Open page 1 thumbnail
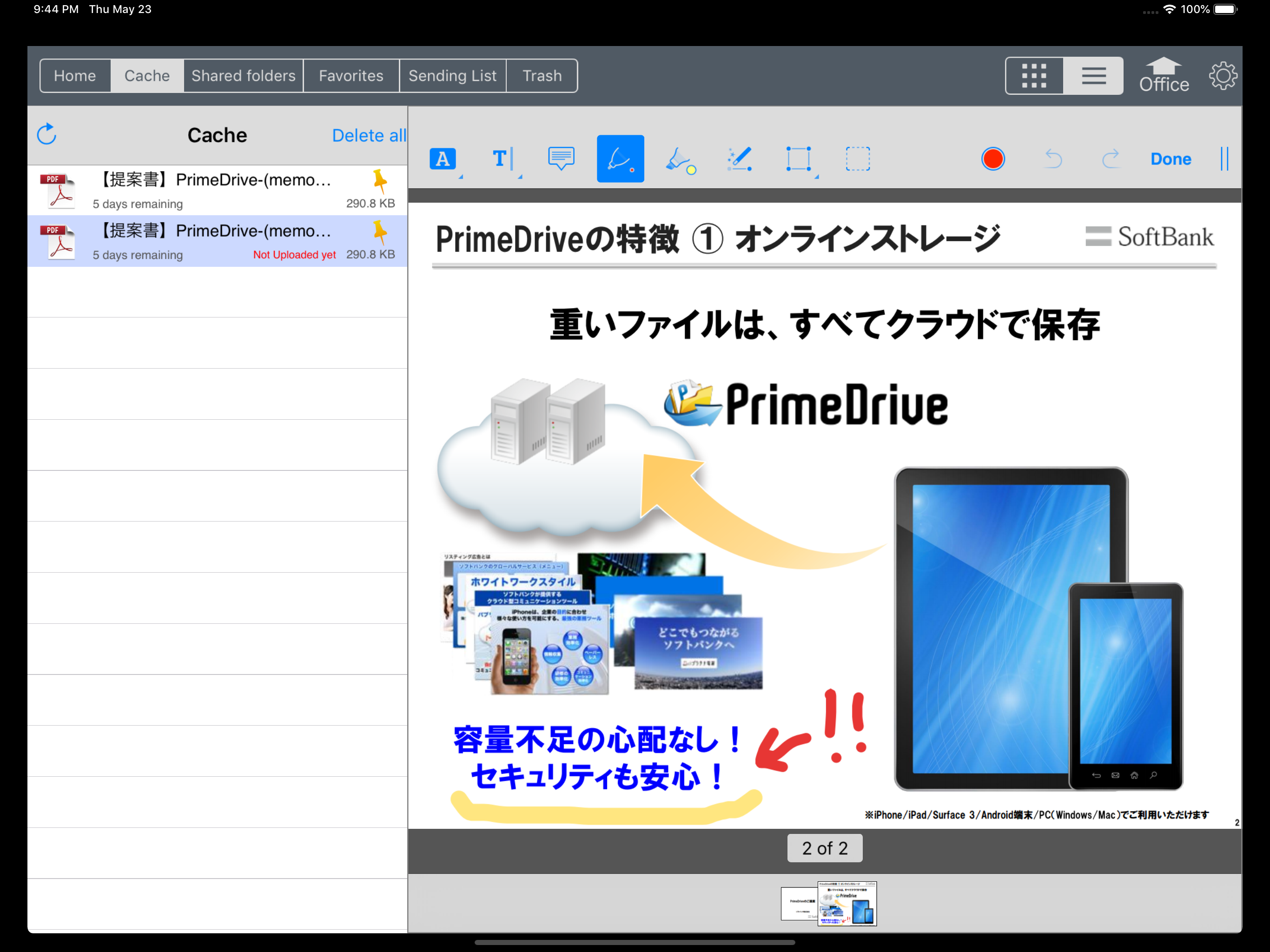Image resolution: width=1270 pixels, height=952 pixels. coord(799,903)
